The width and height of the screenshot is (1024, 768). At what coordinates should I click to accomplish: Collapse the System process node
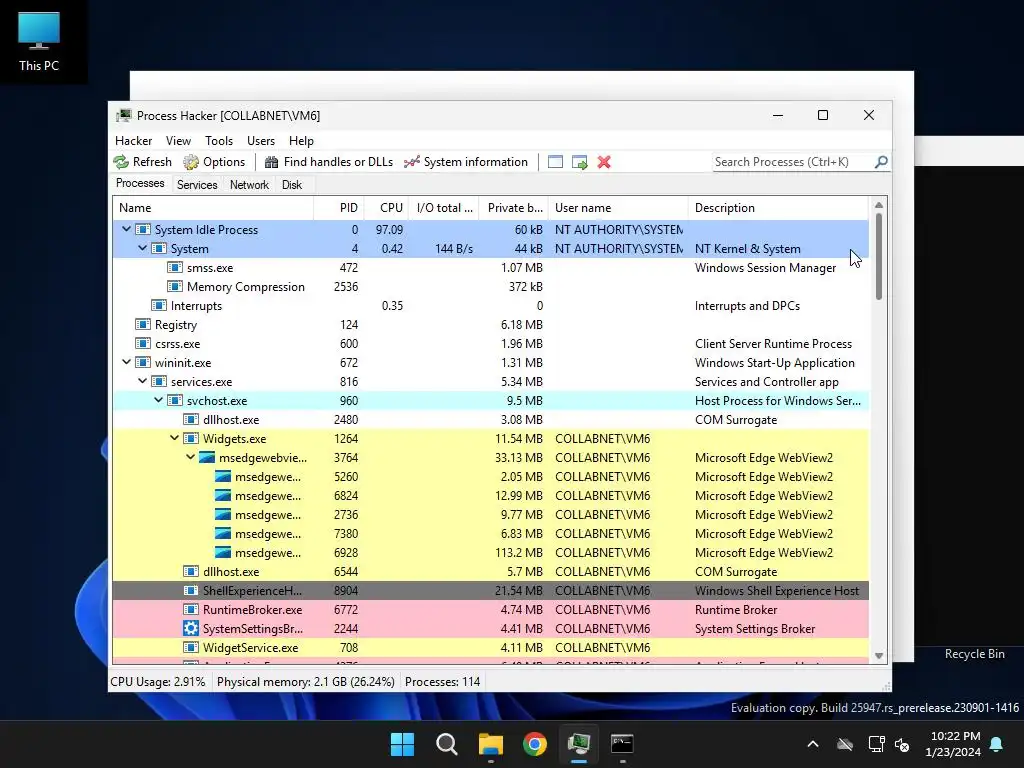tap(142, 248)
